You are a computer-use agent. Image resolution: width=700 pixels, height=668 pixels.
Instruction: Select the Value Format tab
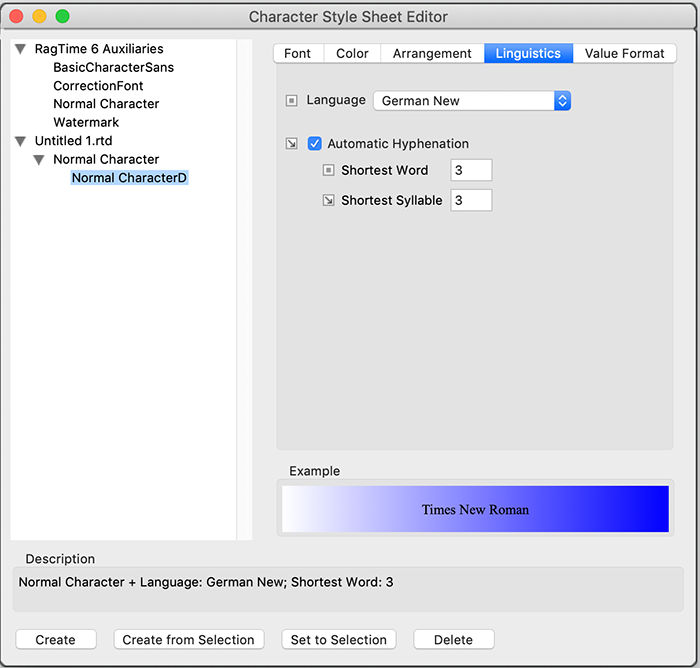pyautogui.click(x=624, y=54)
